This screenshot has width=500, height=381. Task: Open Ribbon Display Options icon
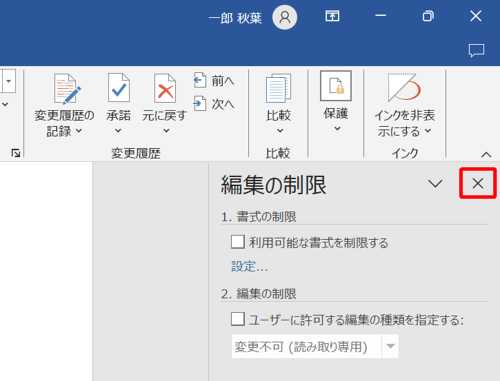(332, 16)
